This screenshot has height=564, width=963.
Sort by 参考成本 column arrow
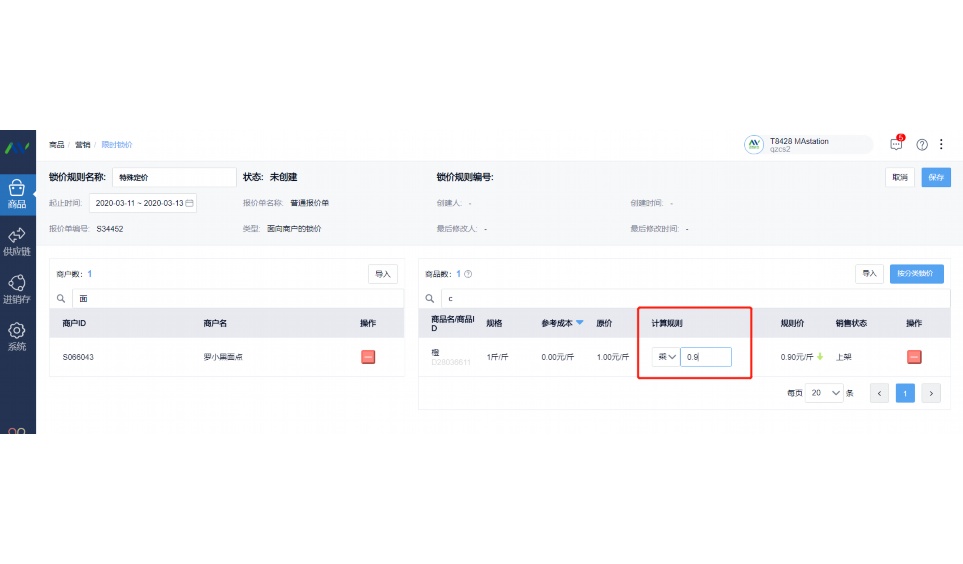tap(580, 323)
